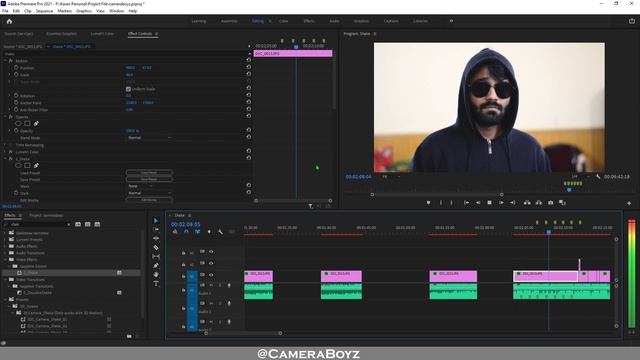Open playback resolution dropdown 1/4

pos(580,176)
